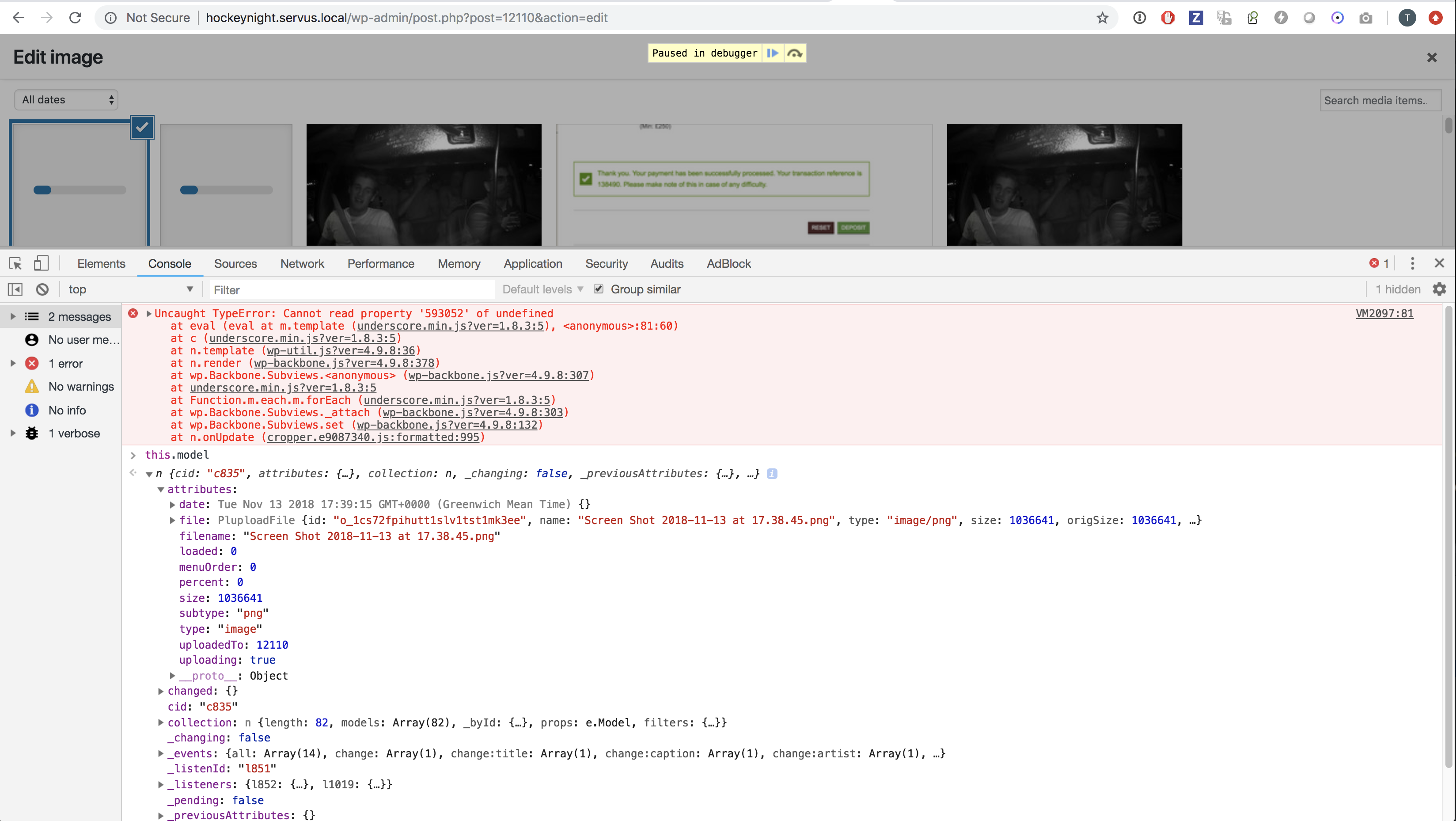Show or hide the console sidebar icon
1456x821 pixels.
[x=15, y=289]
